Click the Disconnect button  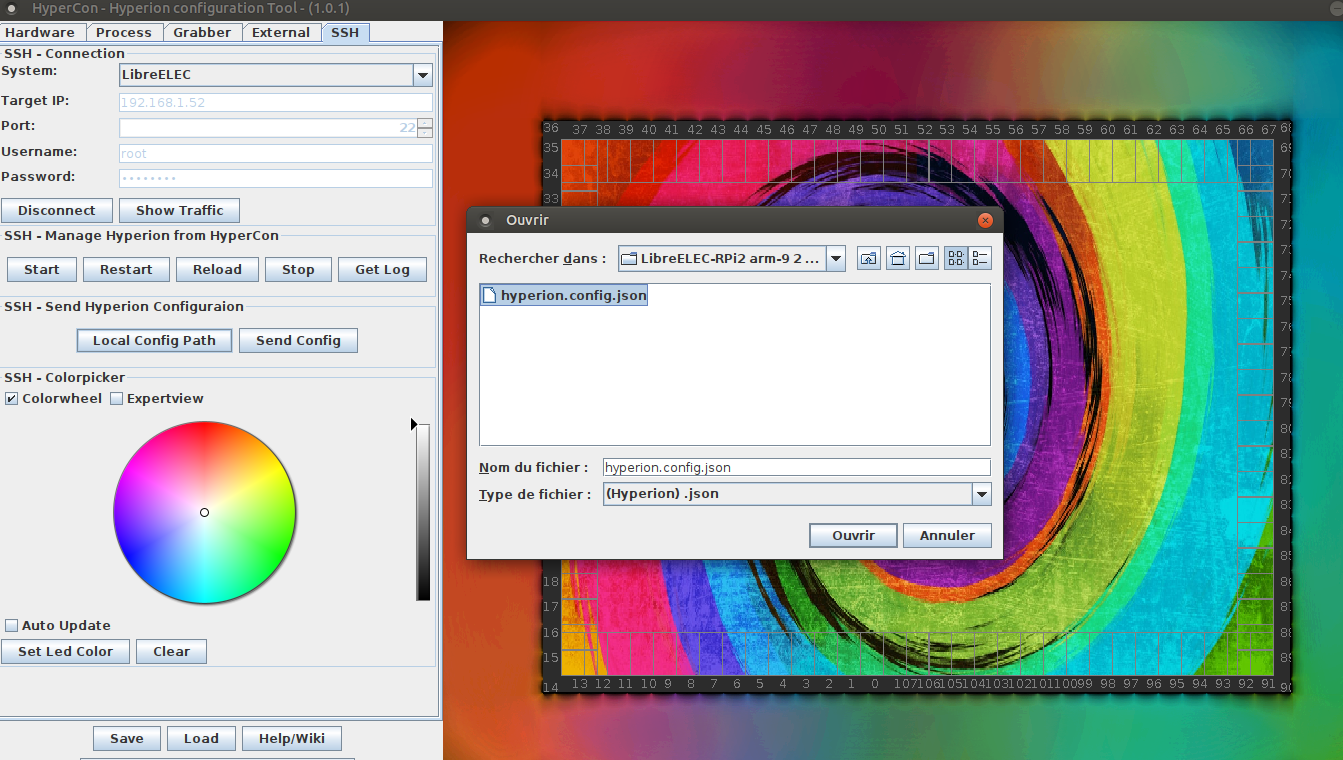57,210
